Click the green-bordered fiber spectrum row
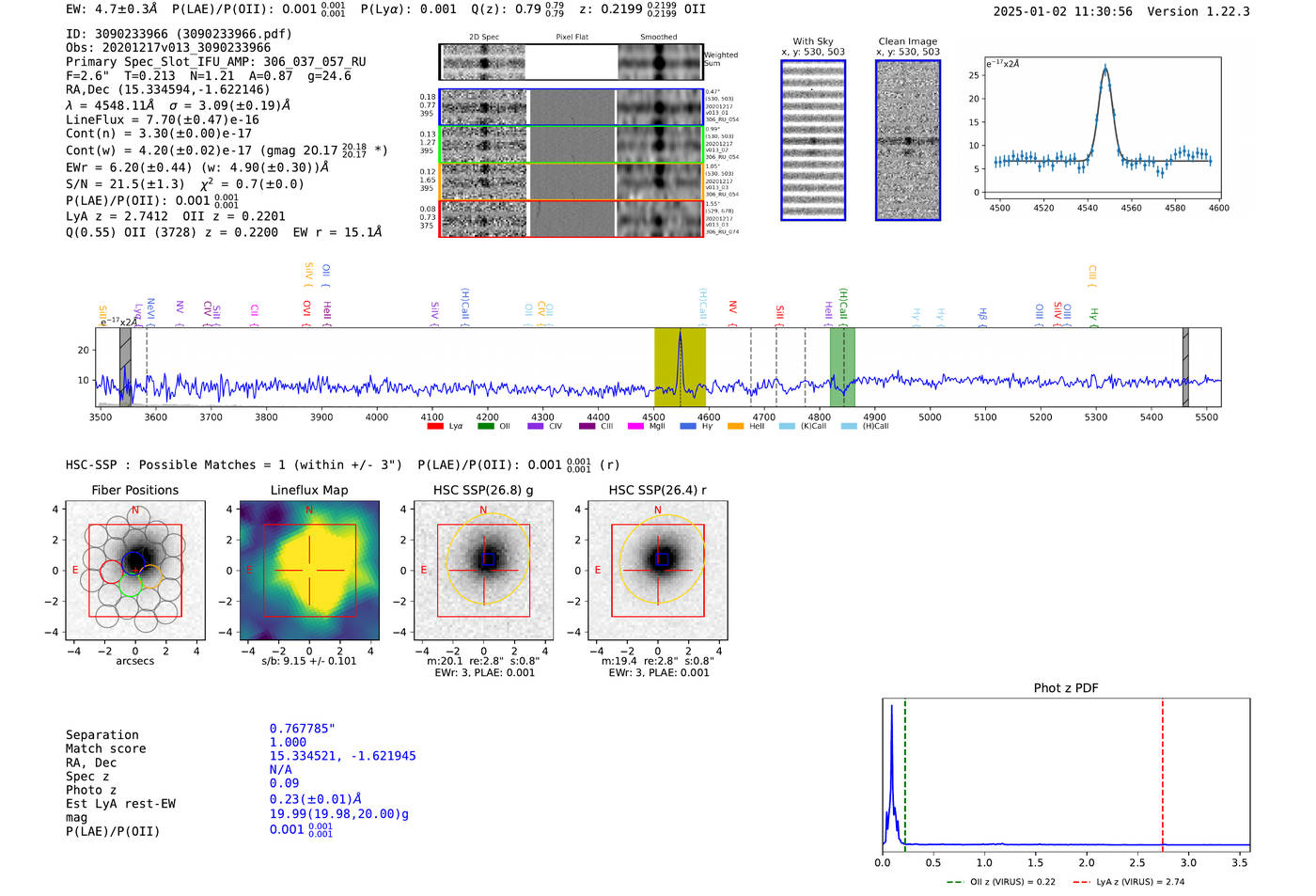 coord(572,145)
